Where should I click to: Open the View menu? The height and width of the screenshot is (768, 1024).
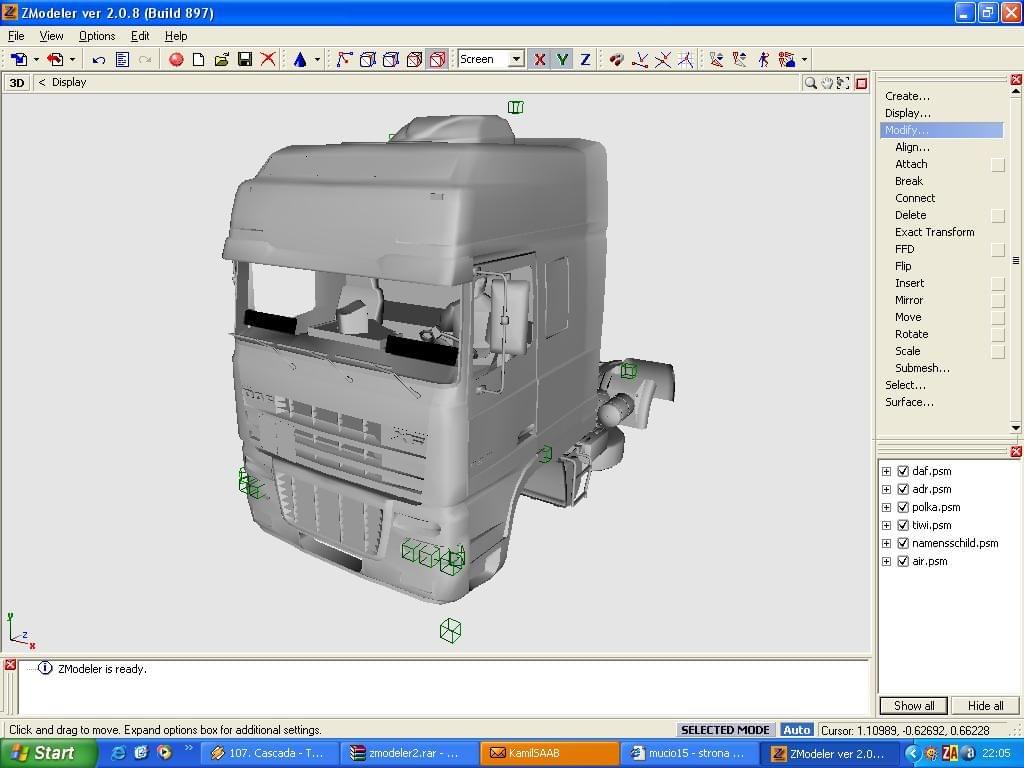point(52,36)
